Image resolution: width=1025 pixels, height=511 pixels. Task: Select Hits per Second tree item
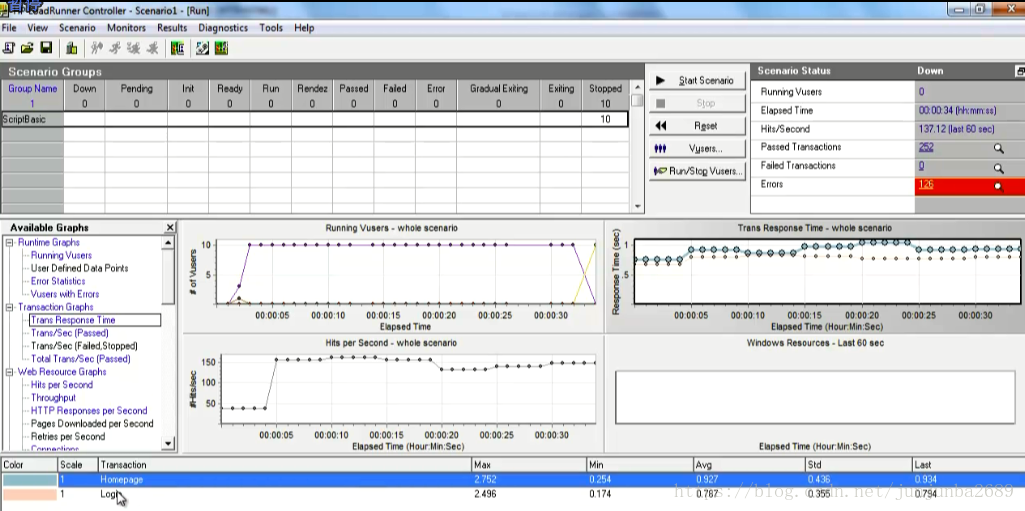(62, 385)
